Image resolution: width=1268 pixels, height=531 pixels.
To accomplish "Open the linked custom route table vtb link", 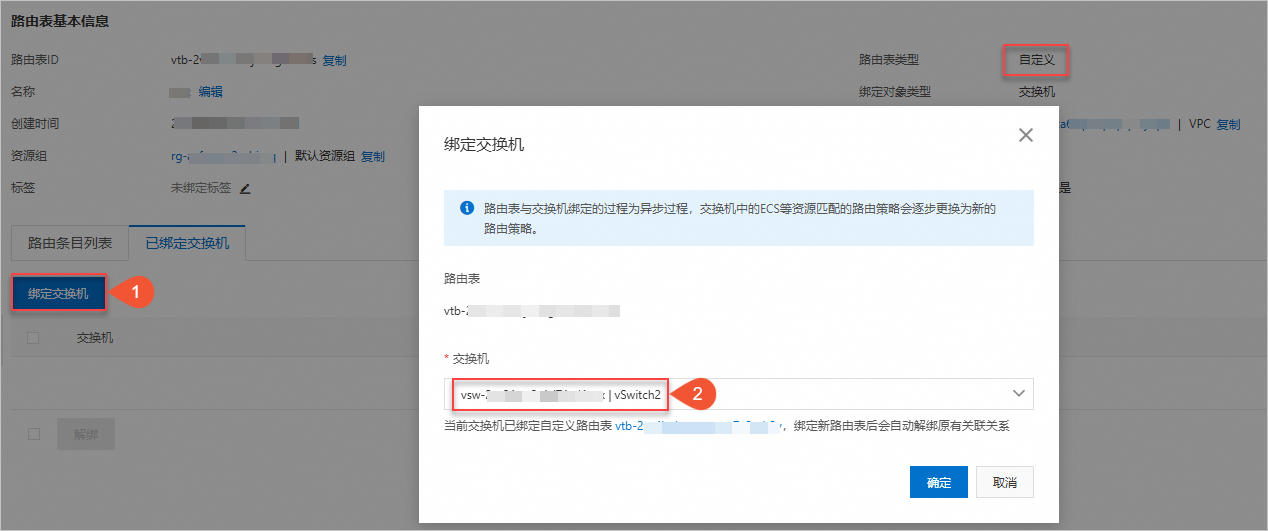I will 698,426.
